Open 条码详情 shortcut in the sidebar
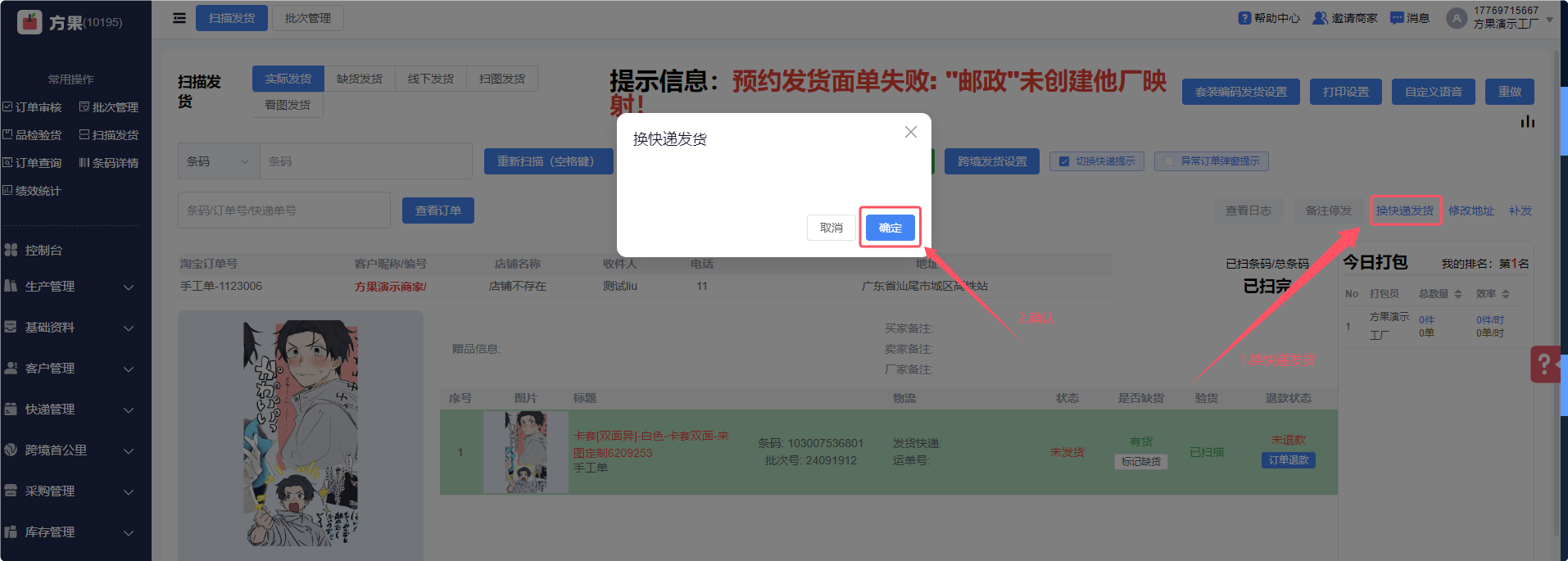 (108, 163)
